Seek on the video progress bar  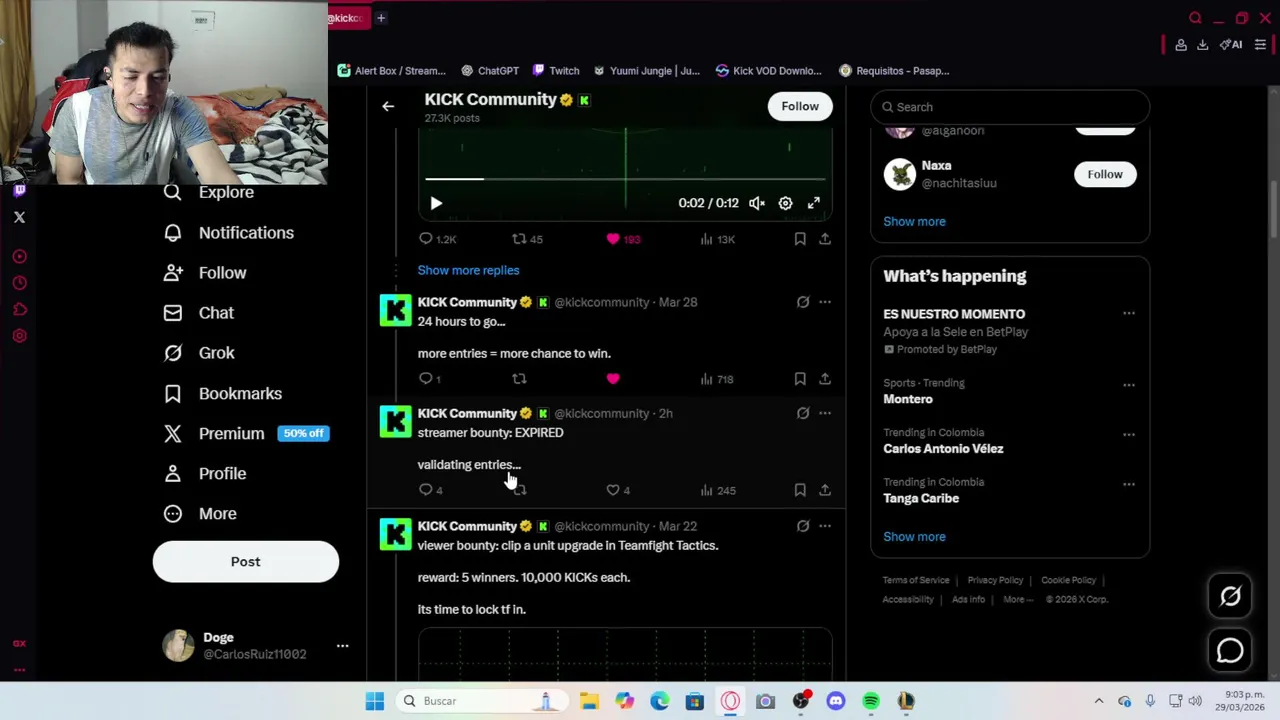point(625,179)
